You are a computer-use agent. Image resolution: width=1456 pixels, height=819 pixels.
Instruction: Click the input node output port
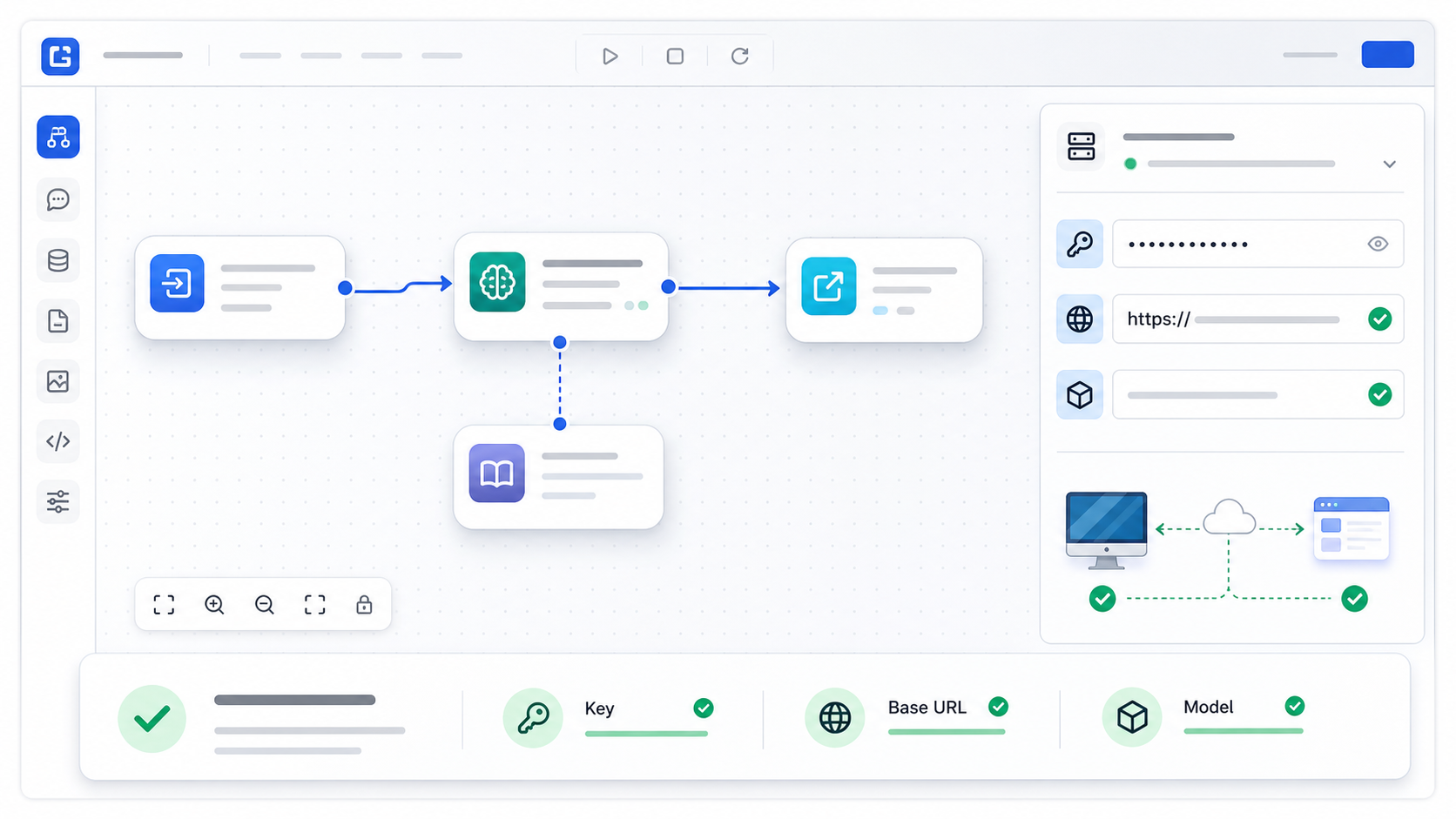coord(345,288)
